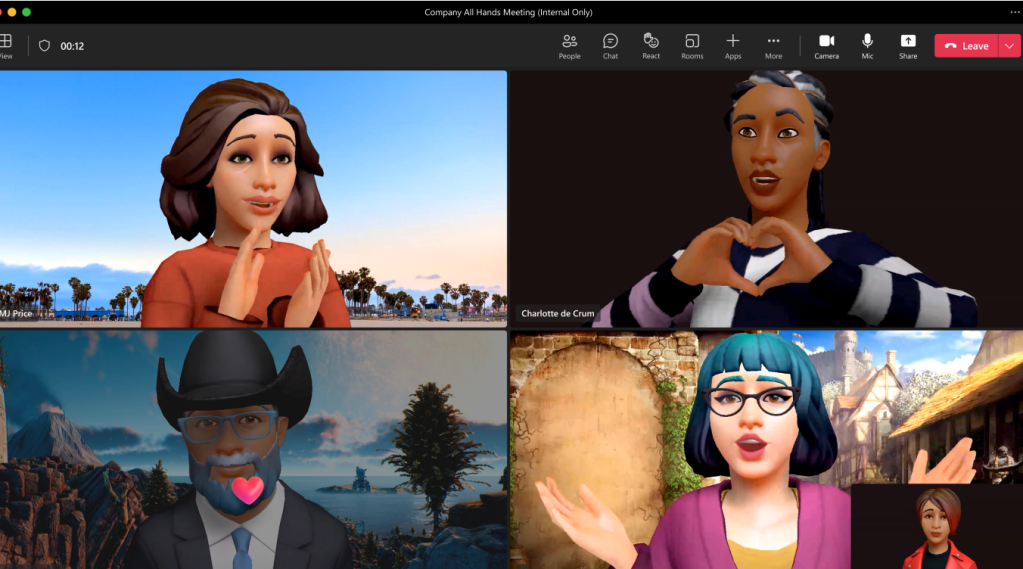Image resolution: width=1023 pixels, height=569 pixels.
Task: Open the View layout options
Action: click(5, 45)
